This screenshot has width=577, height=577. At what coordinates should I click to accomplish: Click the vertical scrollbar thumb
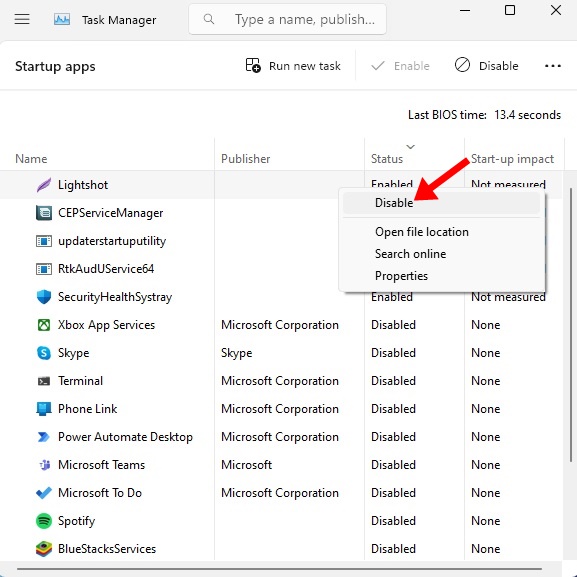(571, 325)
